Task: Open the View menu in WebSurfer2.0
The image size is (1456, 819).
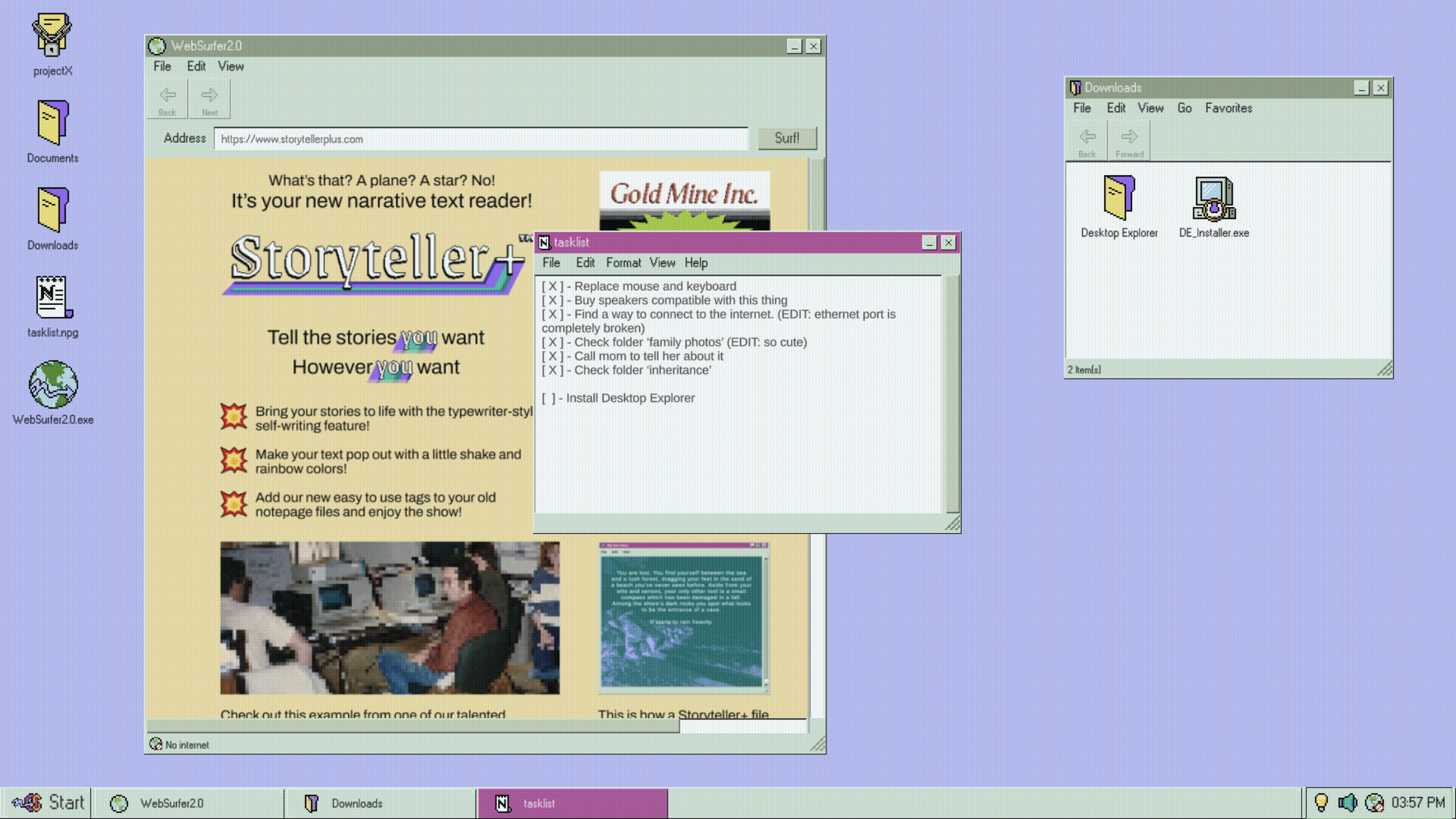Action: point(231,66)
